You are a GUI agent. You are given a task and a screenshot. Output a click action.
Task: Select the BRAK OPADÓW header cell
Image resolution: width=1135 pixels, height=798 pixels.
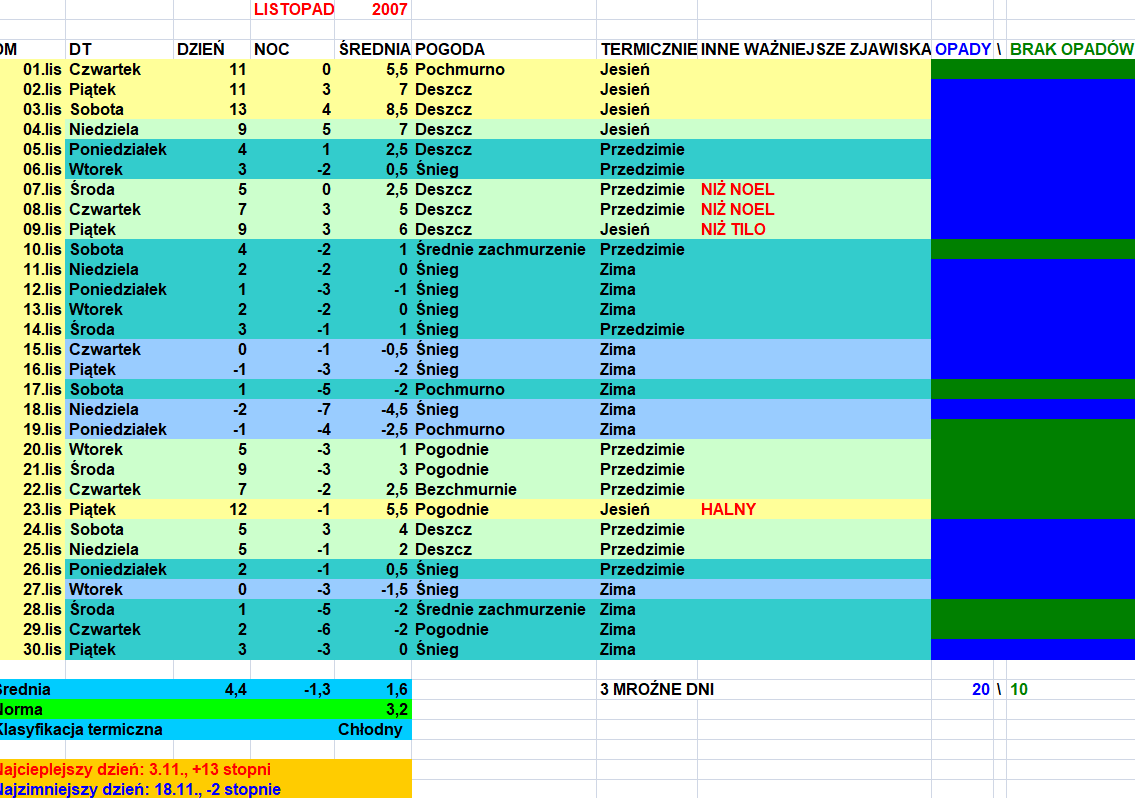pyautogui.click(x=1070, y=49)
